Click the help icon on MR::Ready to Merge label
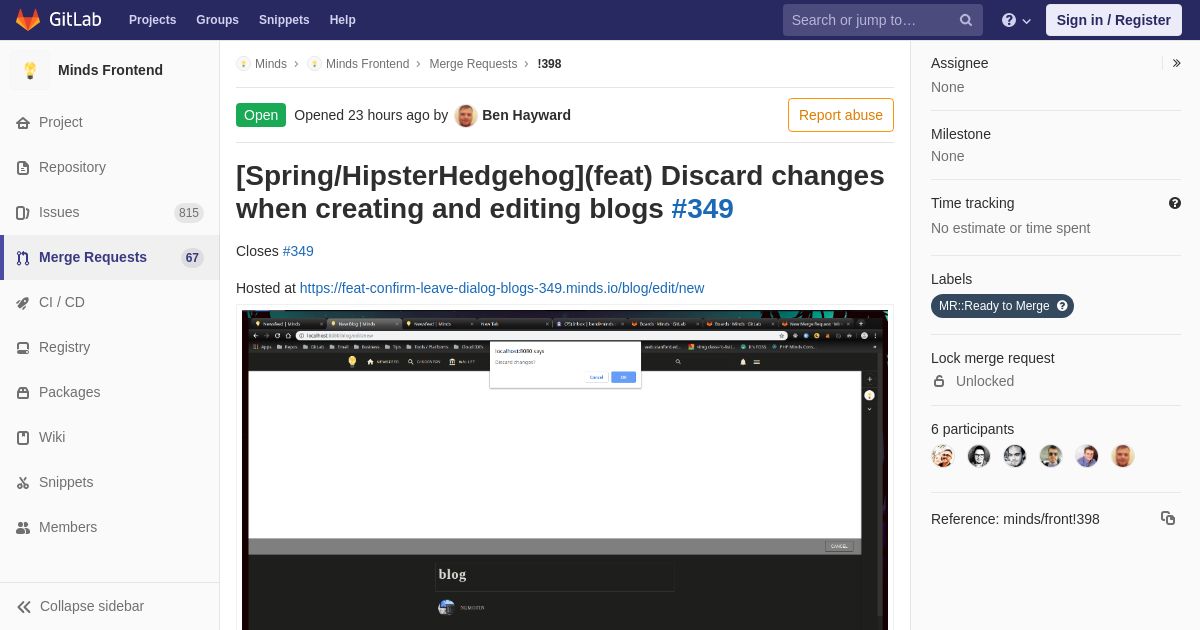Viewport: 1200px width, 630px height. click(x=1062, y=306)
